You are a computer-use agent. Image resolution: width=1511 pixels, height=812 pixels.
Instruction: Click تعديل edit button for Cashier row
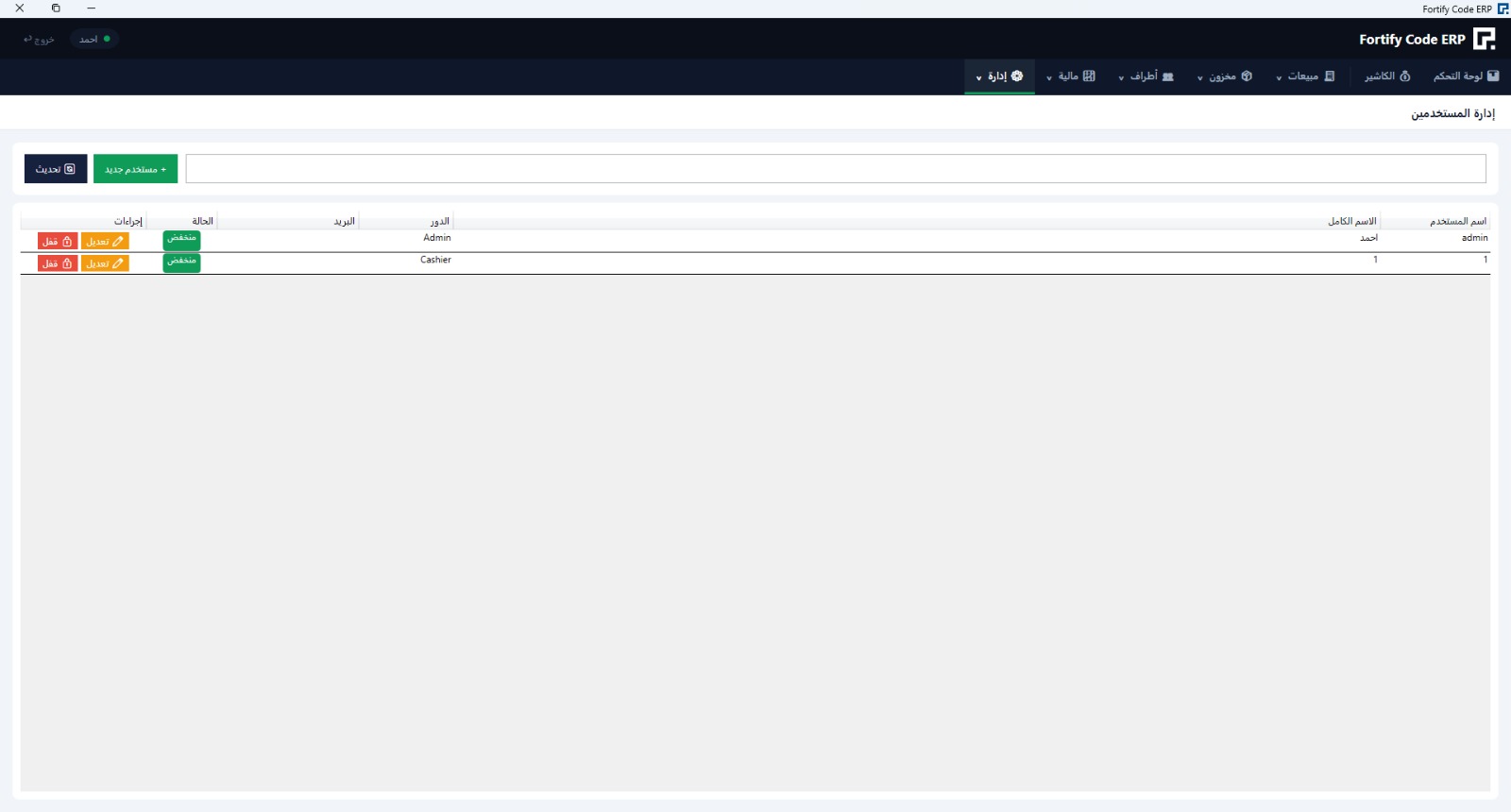tap(105, 263)
